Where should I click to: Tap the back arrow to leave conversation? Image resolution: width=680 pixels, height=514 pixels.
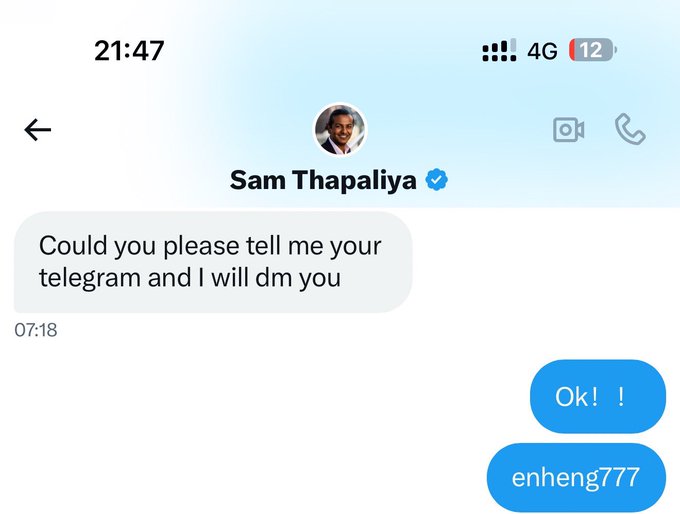[38, 130]
